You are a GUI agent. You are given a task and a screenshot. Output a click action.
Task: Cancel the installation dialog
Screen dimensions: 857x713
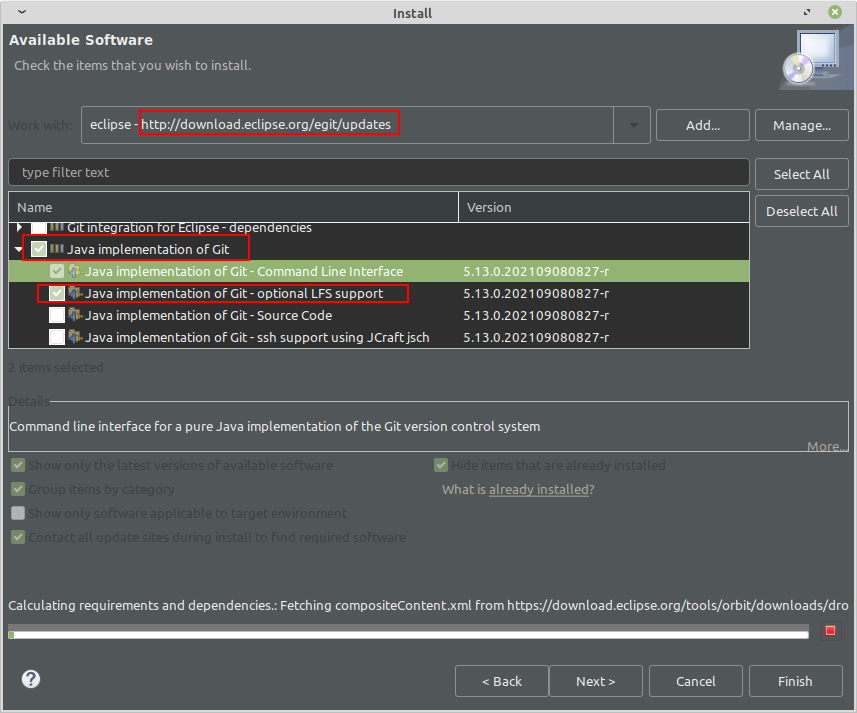695,681
